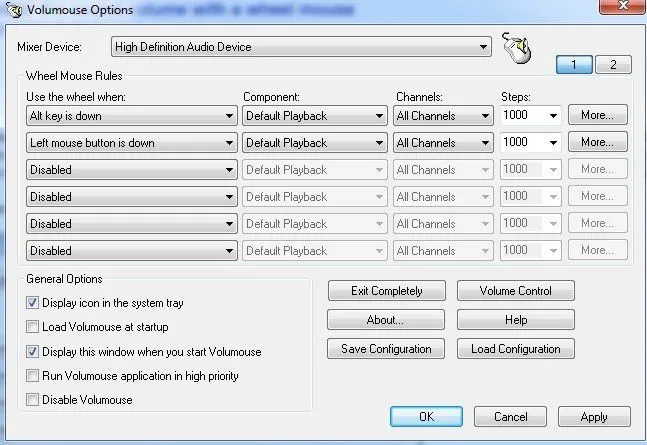Toggle Display icon in the system tray

click(34, 302)
